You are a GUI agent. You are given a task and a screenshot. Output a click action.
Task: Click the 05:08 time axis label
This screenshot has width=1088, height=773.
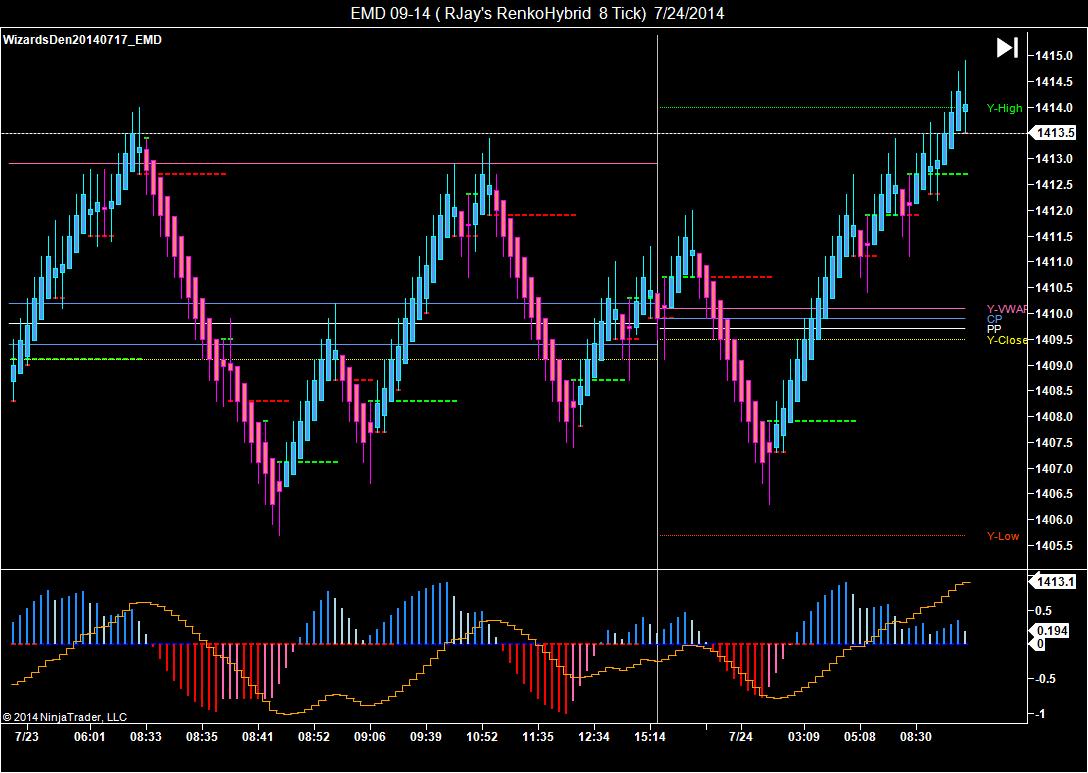[x=860, y=737]
